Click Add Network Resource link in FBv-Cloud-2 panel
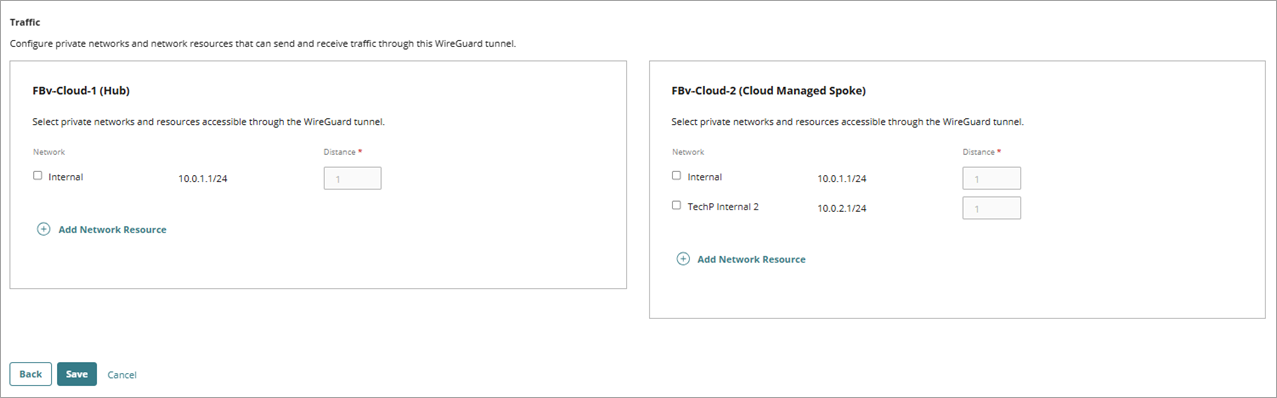Screen dimensions: 1277x398 (x=751, y=259)
